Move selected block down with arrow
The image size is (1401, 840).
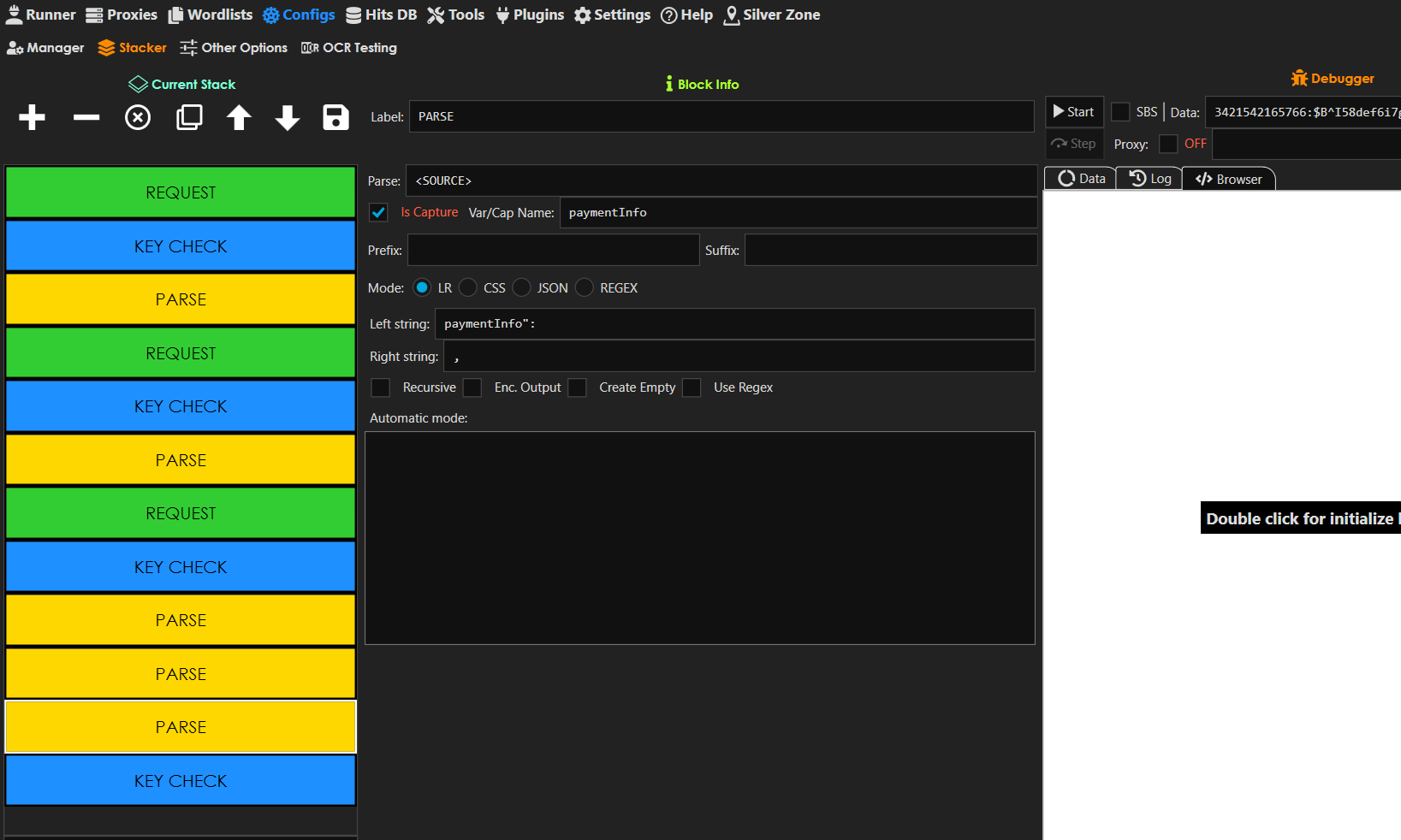click(x=288, y=117)
